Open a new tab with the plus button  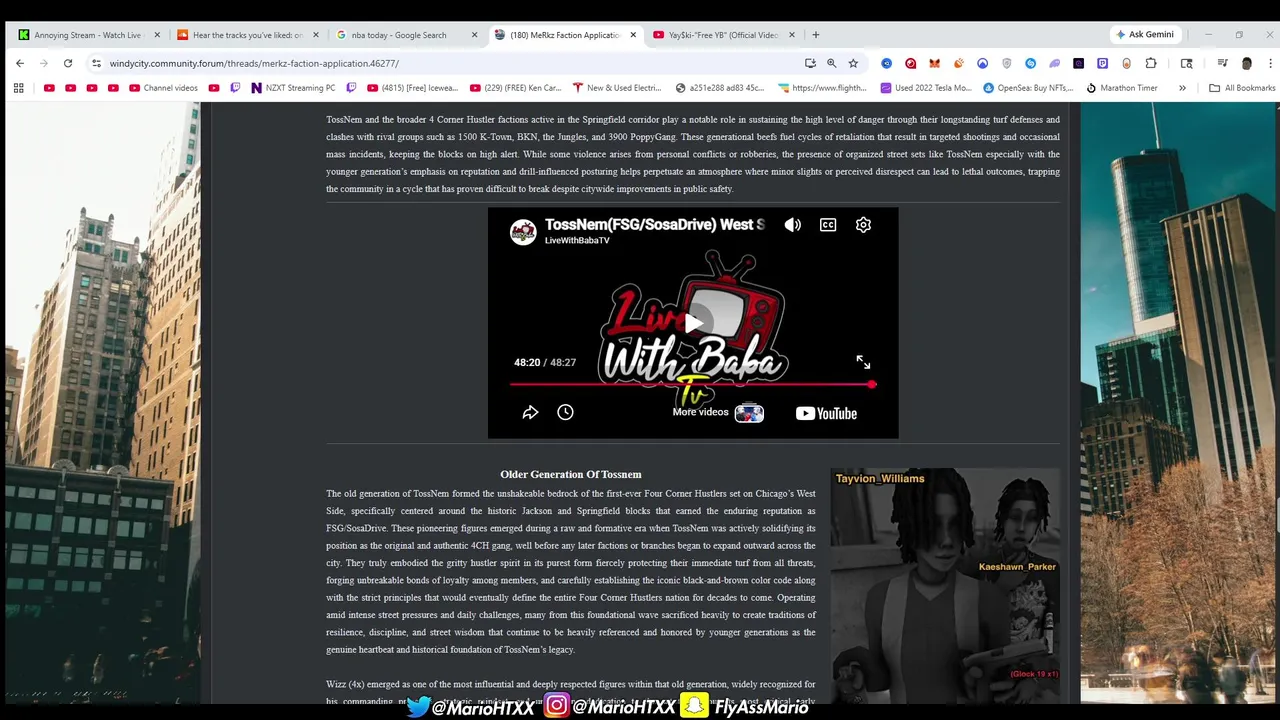pos(815,35)
